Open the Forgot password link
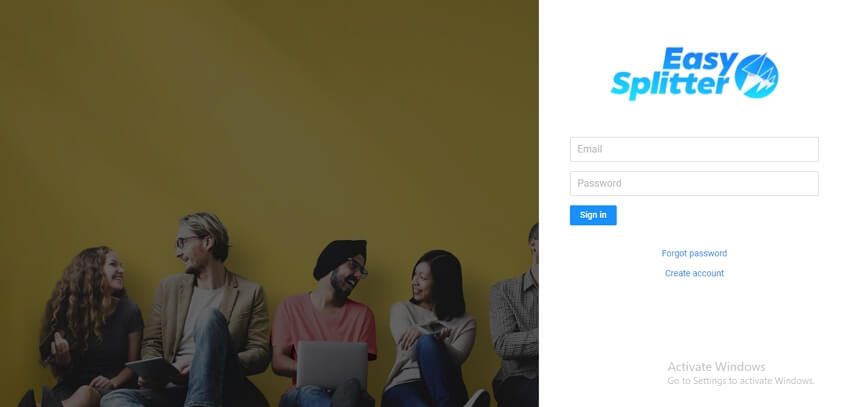Screen dimensions: 850x407 point(694,253)
